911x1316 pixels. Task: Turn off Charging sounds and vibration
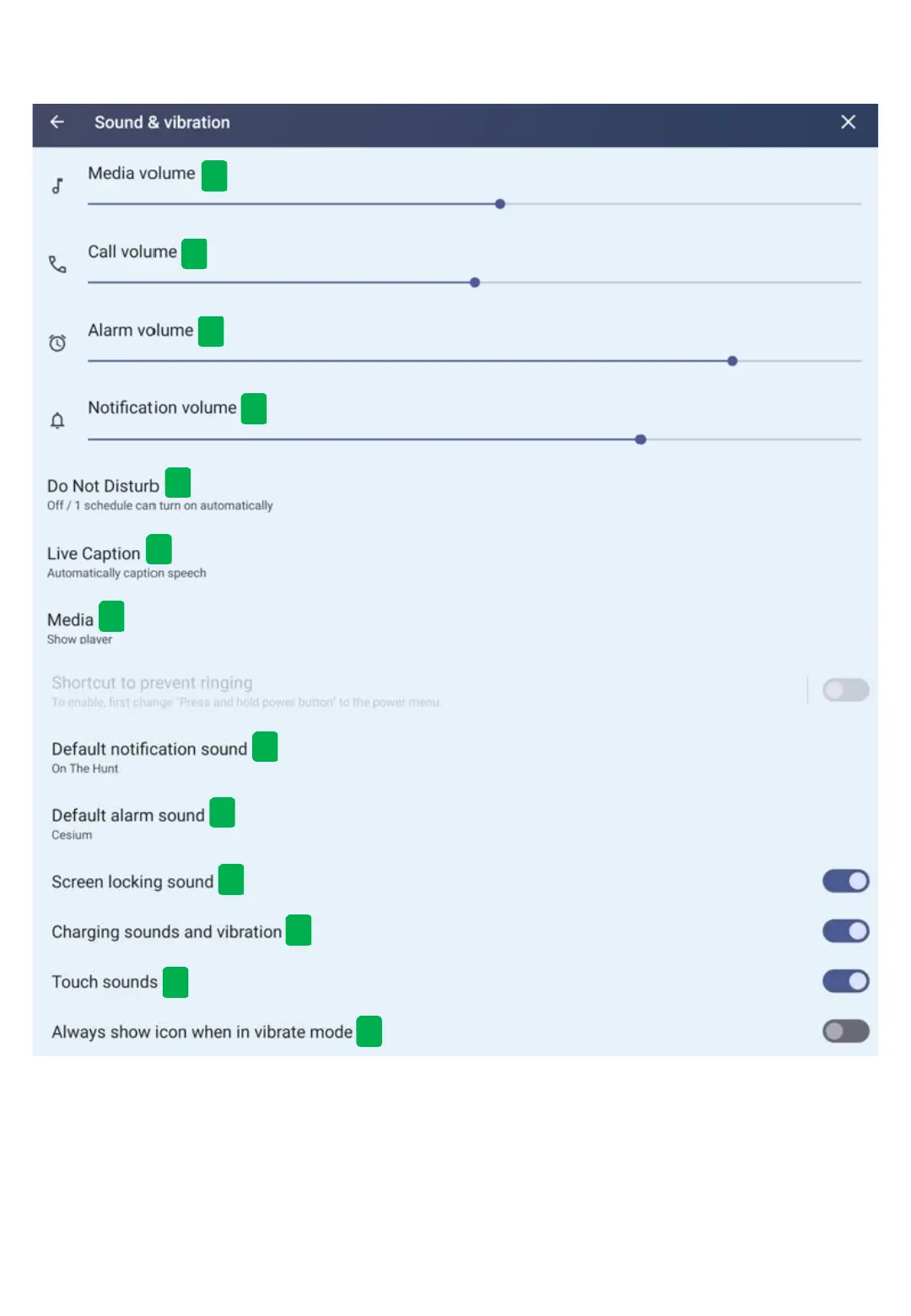[845, 930]
